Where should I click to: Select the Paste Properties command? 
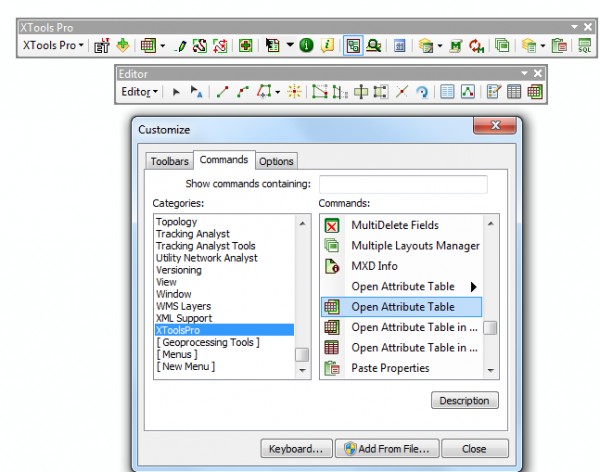pyautogui.click(x=401, y=368)
